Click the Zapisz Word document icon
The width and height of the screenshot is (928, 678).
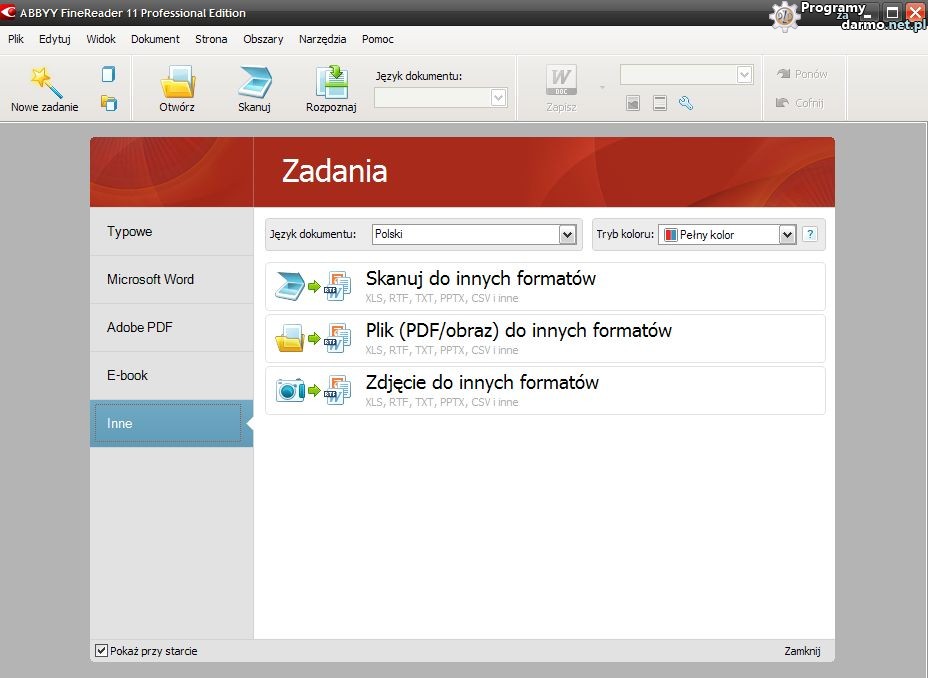[561, 82]
